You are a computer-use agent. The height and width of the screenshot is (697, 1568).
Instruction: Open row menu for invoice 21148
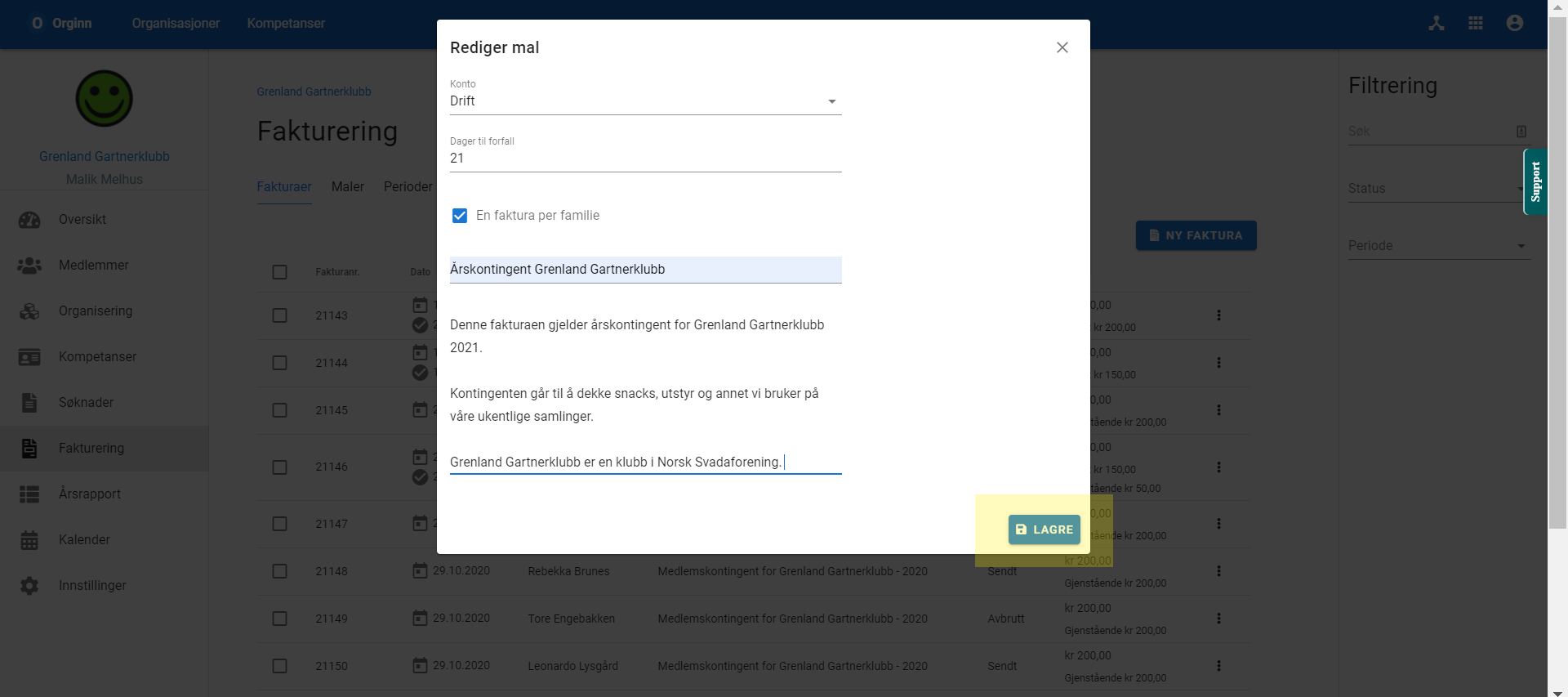[1218, 571]
